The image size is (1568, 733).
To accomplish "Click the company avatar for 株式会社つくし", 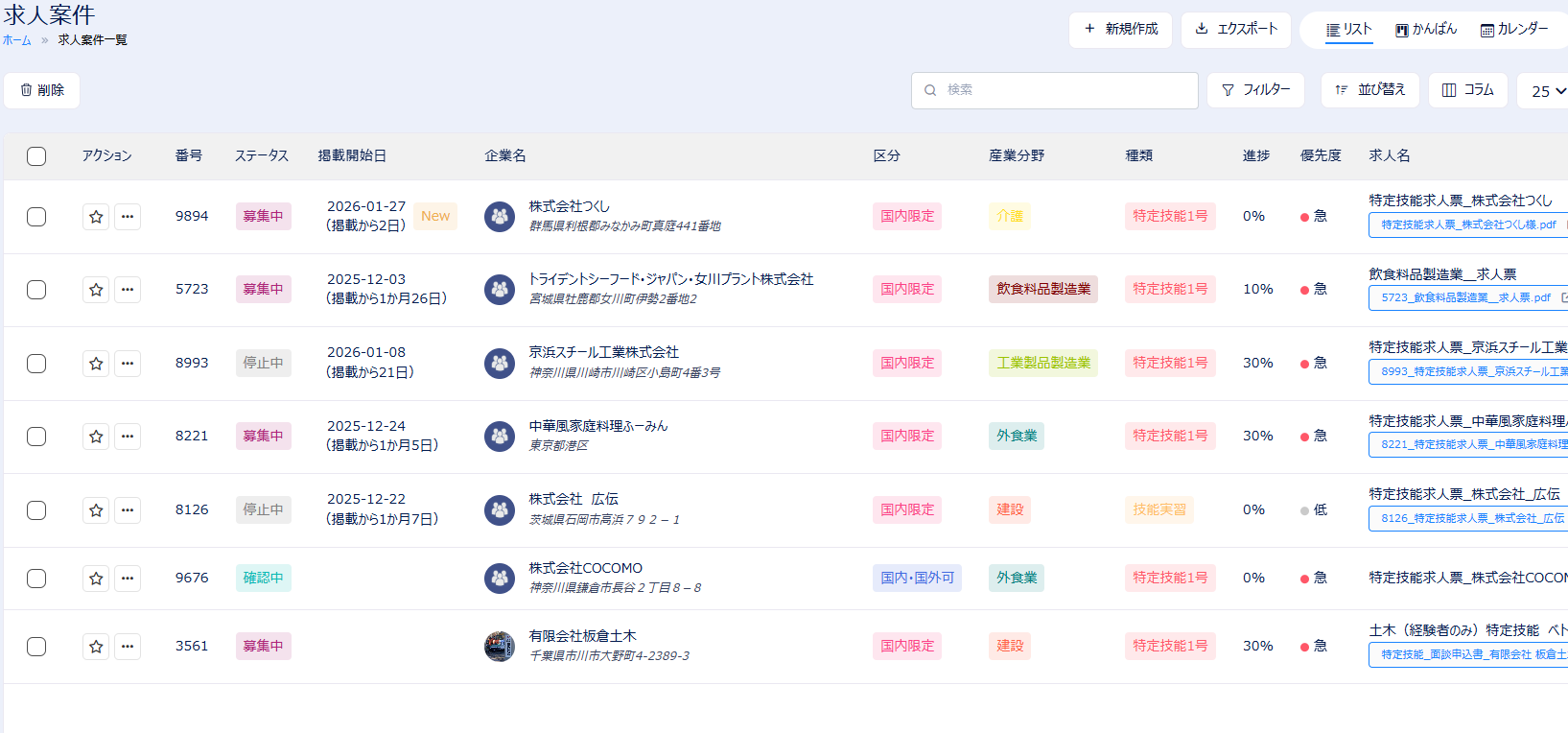I will pyautogui.click(x=499, y=217).
